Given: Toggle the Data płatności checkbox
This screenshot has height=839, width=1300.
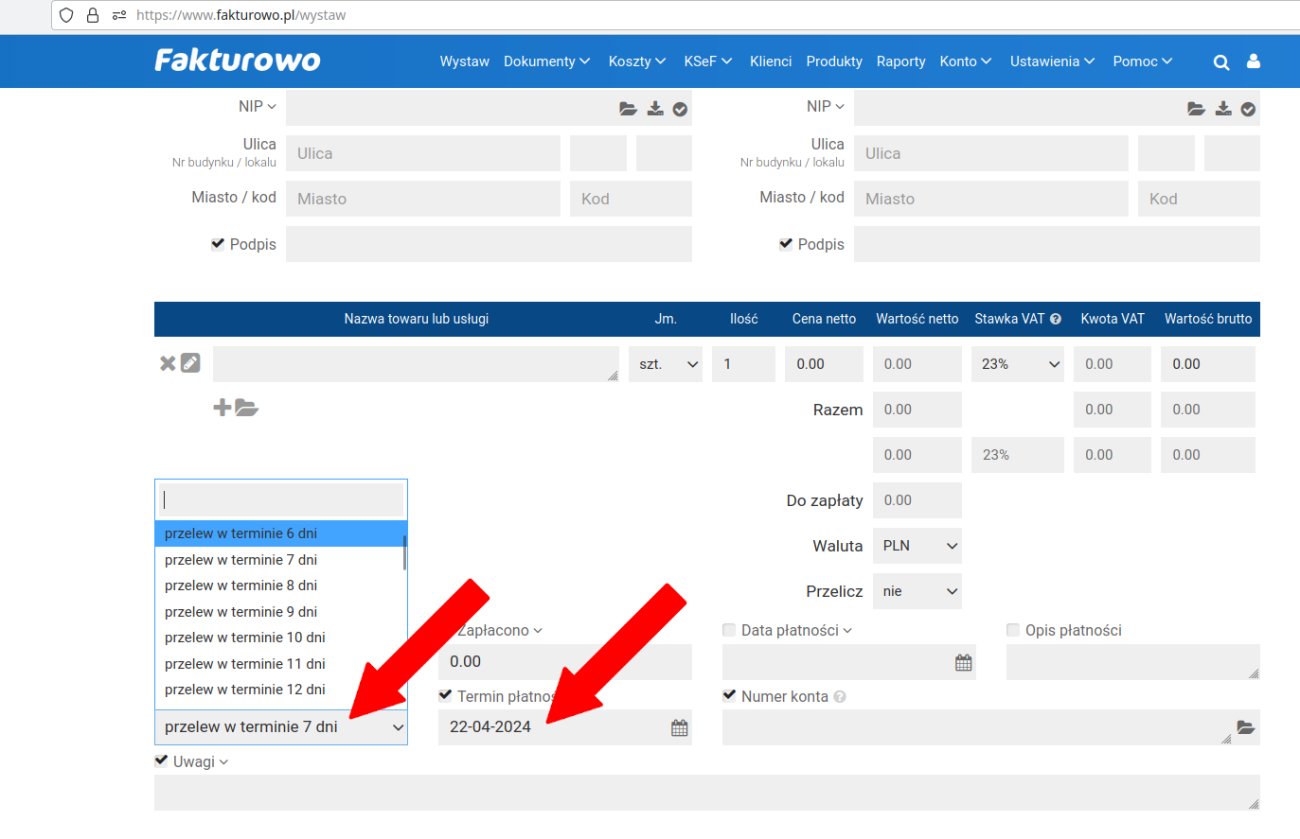Looking at the screenshot, I should [x=729, y=630].
